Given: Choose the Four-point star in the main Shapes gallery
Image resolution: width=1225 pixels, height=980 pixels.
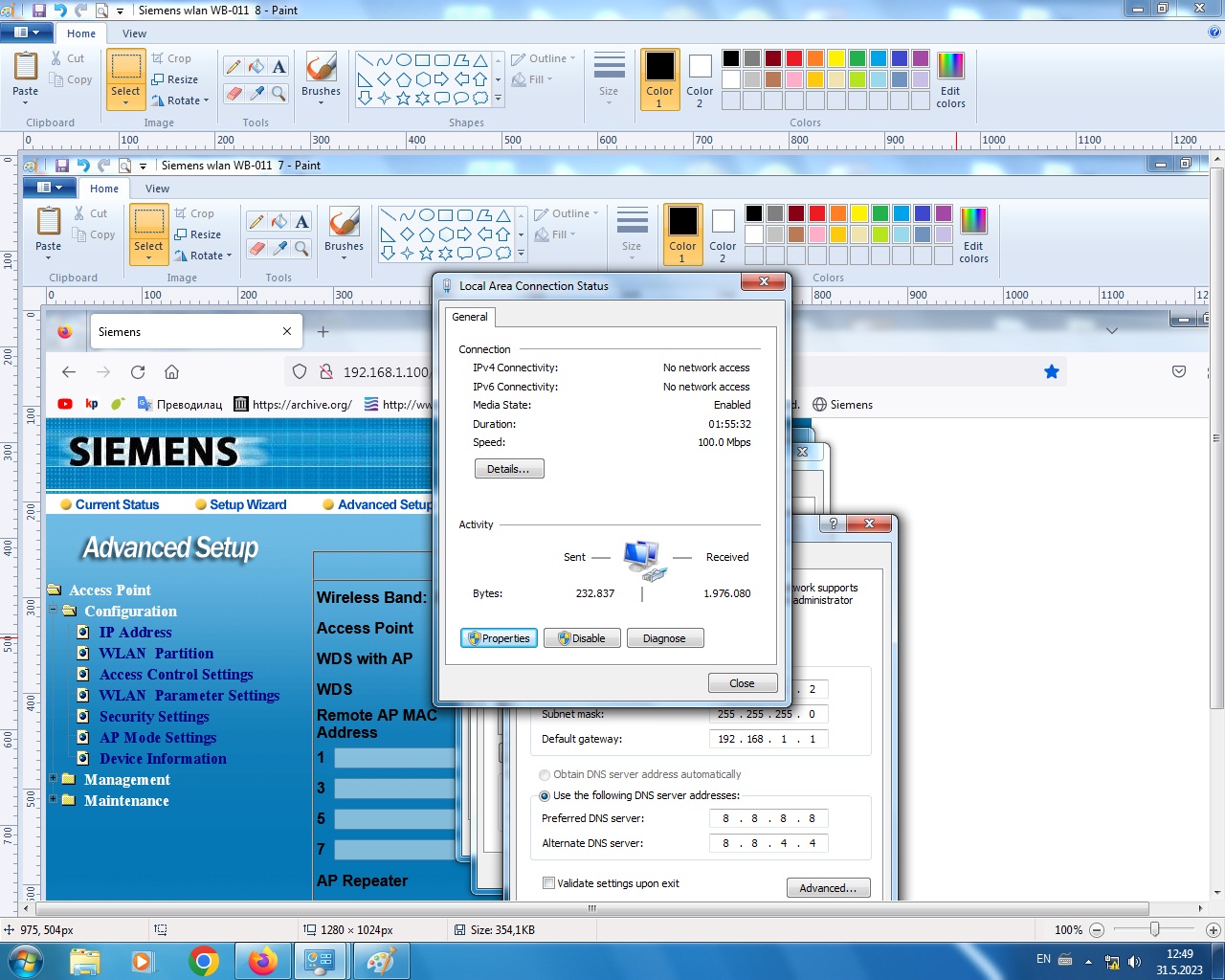Looking at the screenshot, I should [x=384, y=98].
